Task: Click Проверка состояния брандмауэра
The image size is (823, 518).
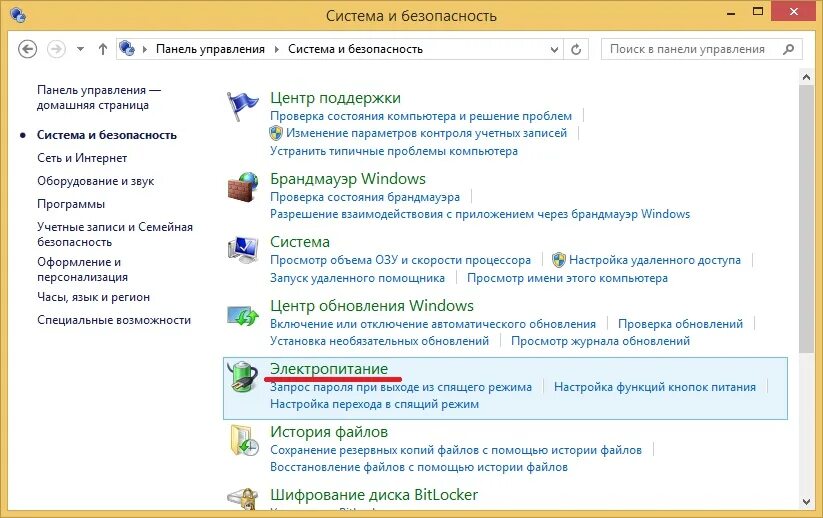Action: point(365,197)
